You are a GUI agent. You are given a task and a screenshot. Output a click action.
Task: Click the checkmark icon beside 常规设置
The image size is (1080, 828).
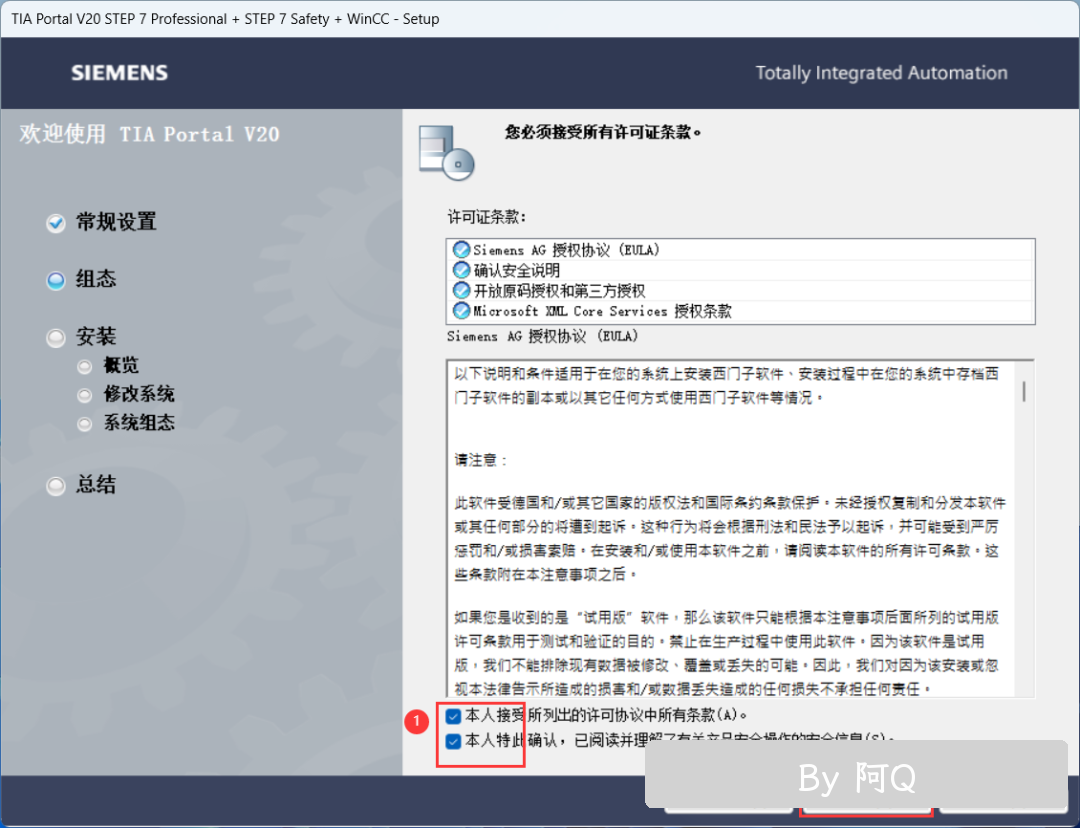pos(56,223)
